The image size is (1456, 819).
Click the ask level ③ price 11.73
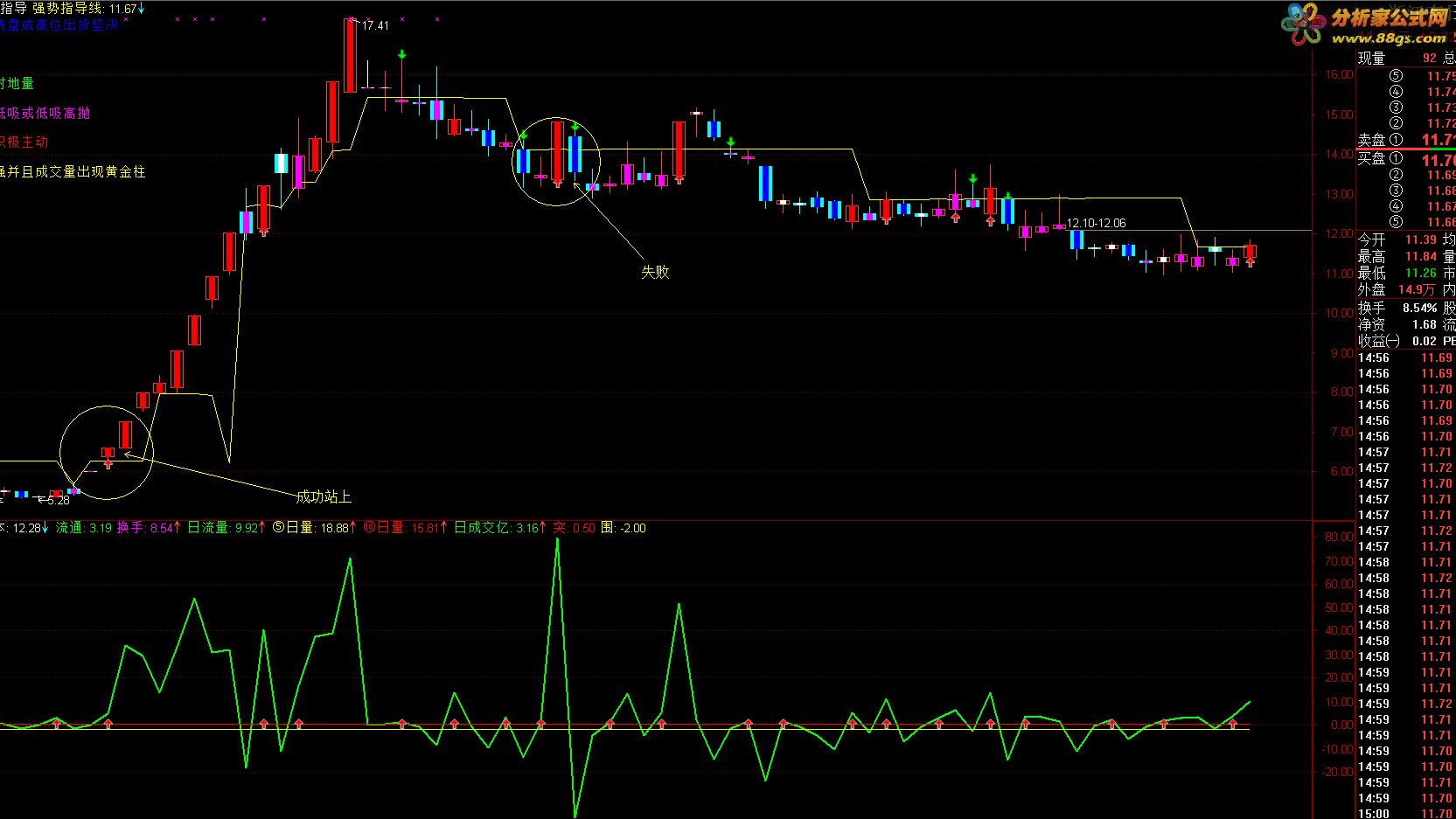click(x=1440, y=108)
